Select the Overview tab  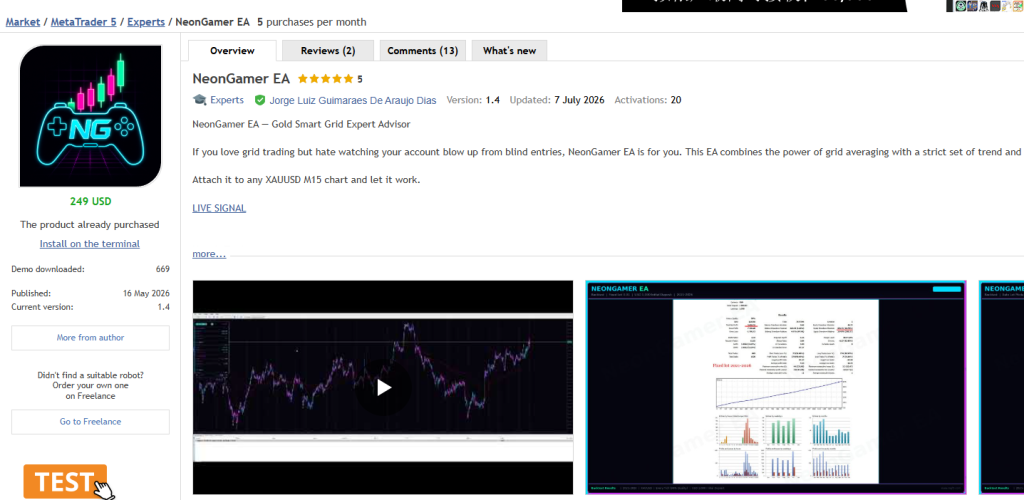(x=232, y=51)
